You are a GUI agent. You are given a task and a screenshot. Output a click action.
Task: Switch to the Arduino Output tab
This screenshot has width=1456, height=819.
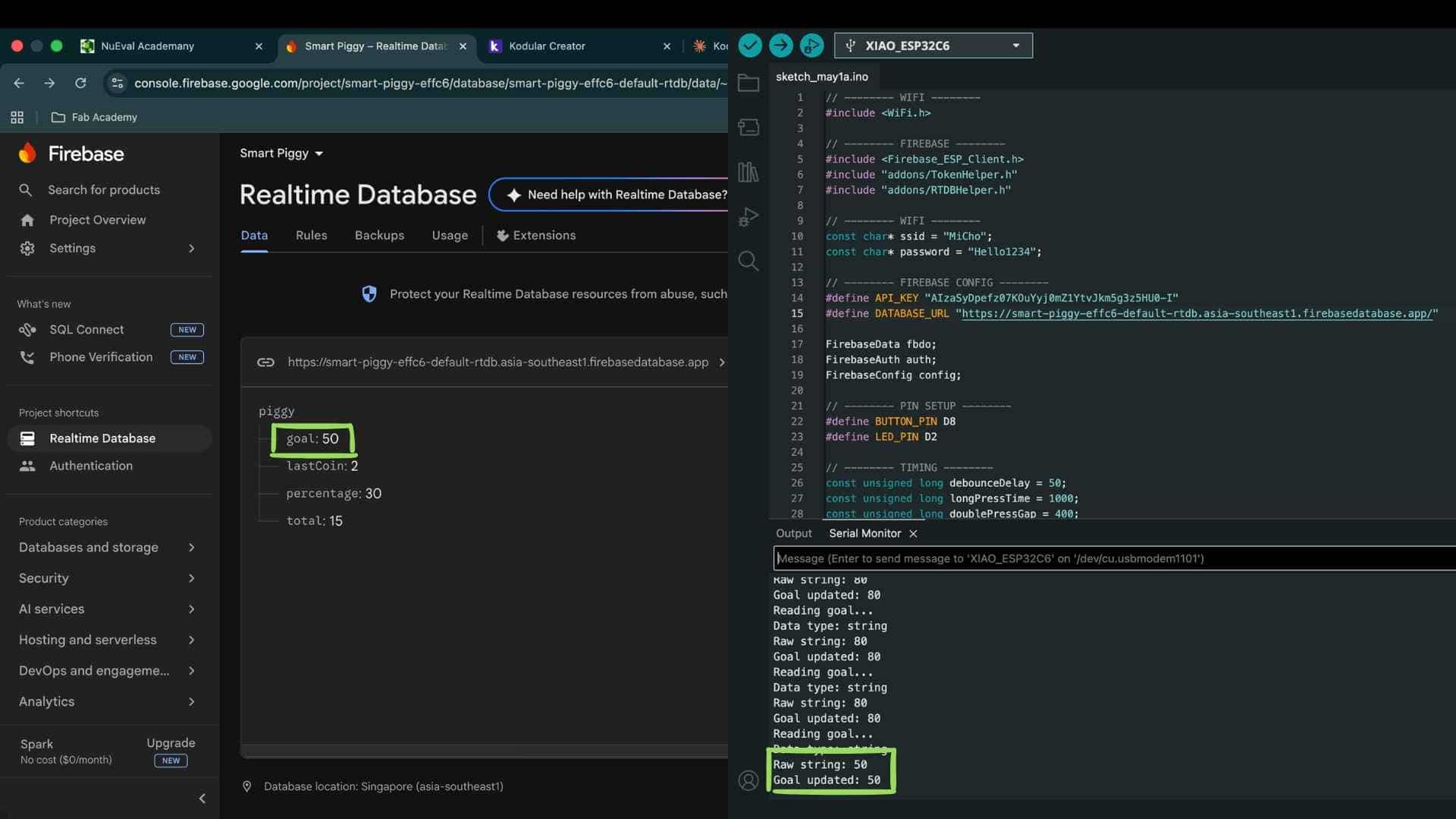click(x=794, y=534)
